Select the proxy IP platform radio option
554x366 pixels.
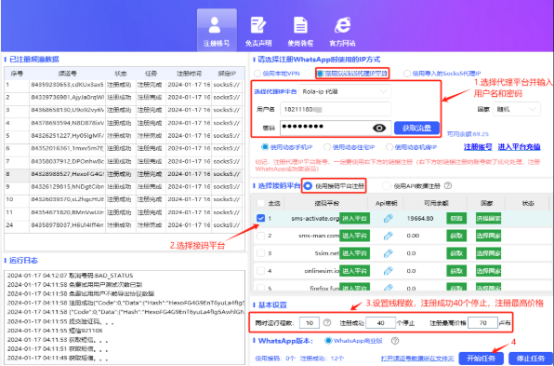(x=319, y=73)
